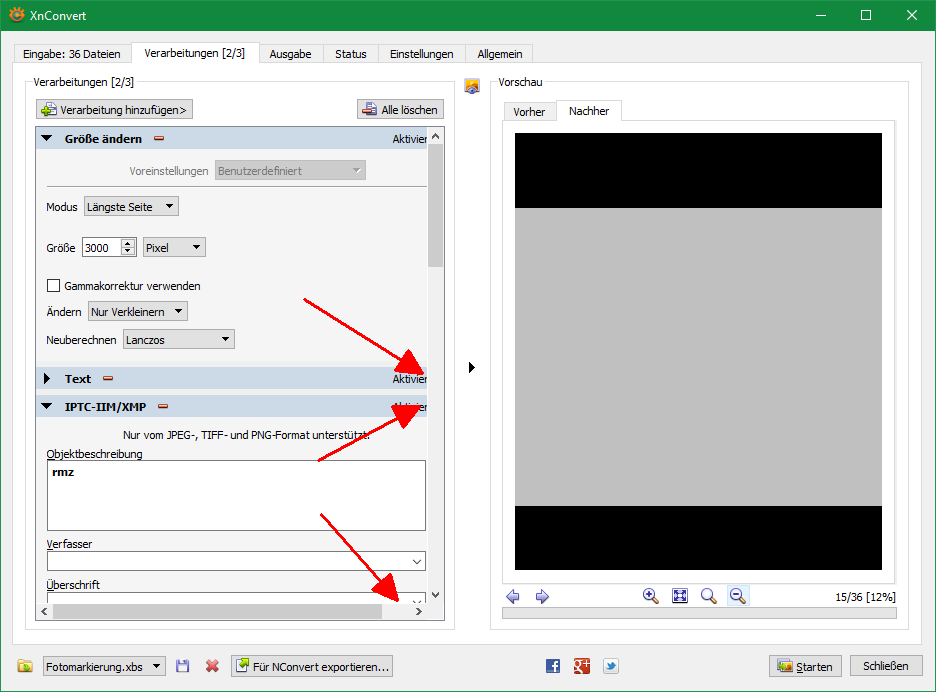Click the zoom in magnifier icon
This screenshot has width=936, height=692.
pos(650,596)
